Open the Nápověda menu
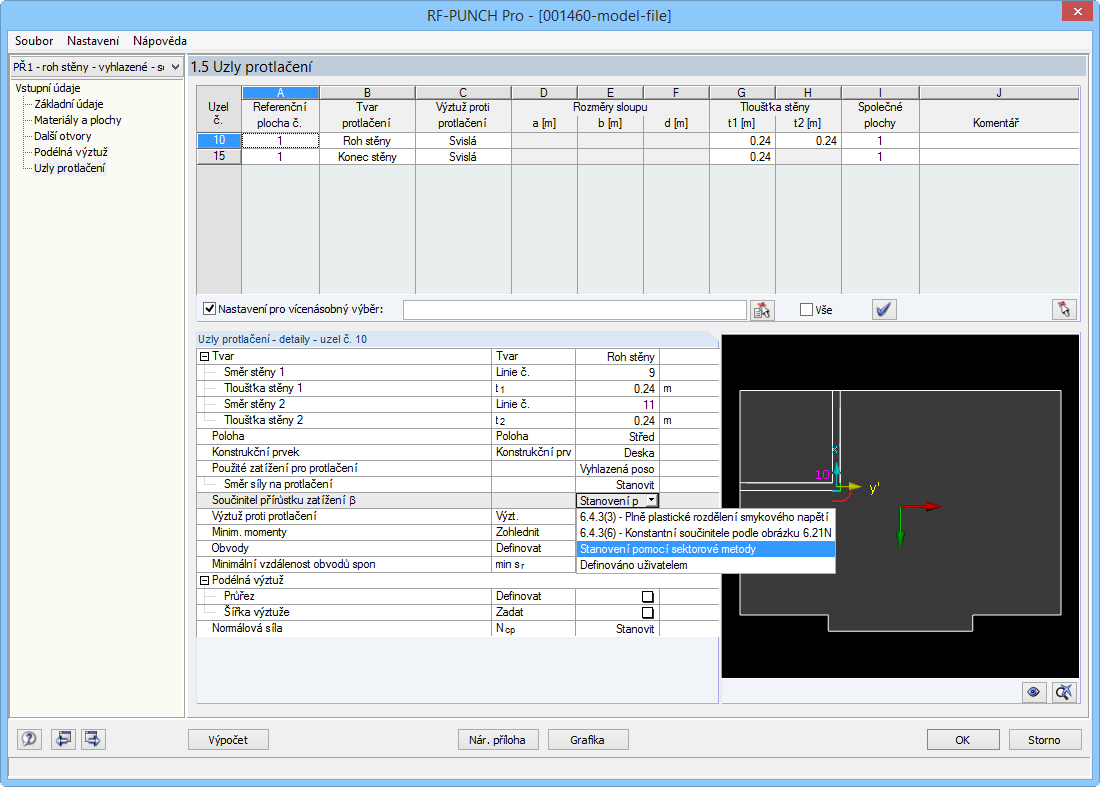1100x787 pixels. point(160,41)
